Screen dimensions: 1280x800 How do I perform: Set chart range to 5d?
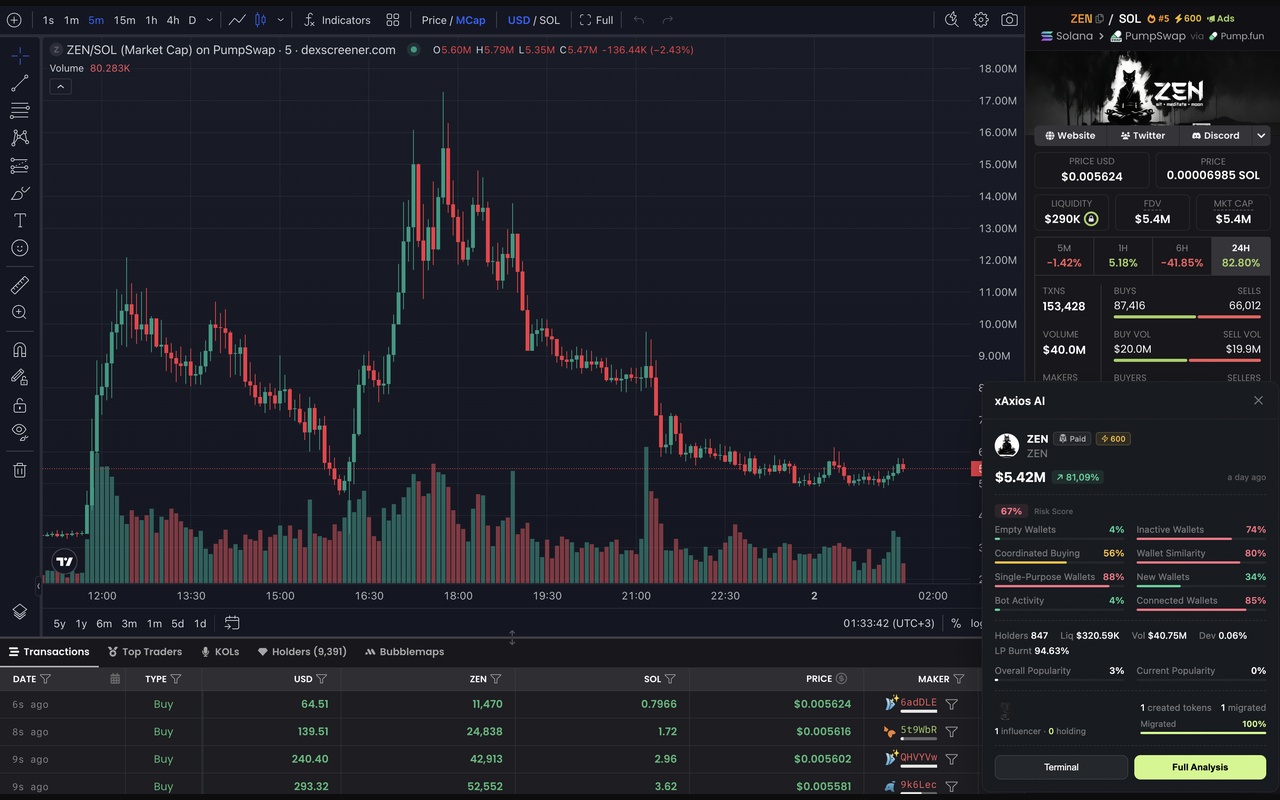pyautogui.click(x=177, y=623)
